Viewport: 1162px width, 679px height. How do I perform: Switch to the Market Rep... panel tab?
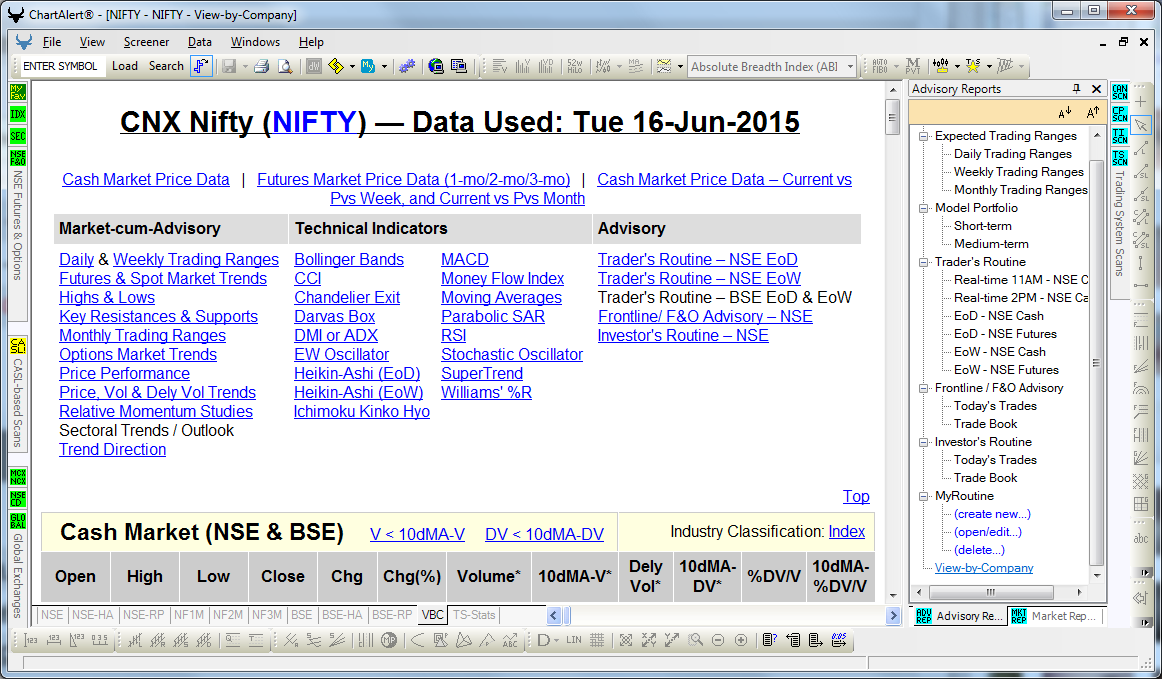1055,616
